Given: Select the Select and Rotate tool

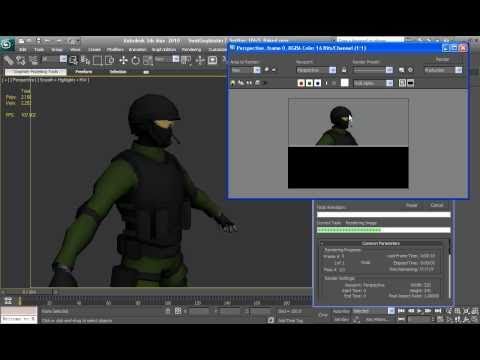Looking at the screenshot, I should [x=136, y=60].
